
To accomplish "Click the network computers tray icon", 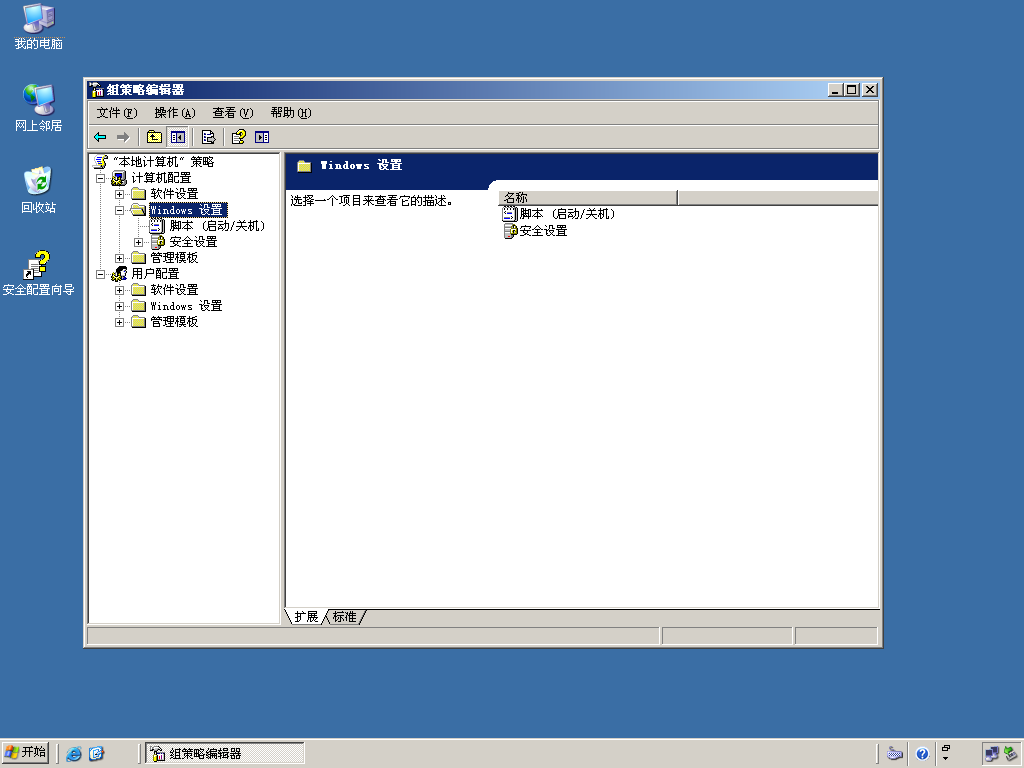I will [992, 754].
